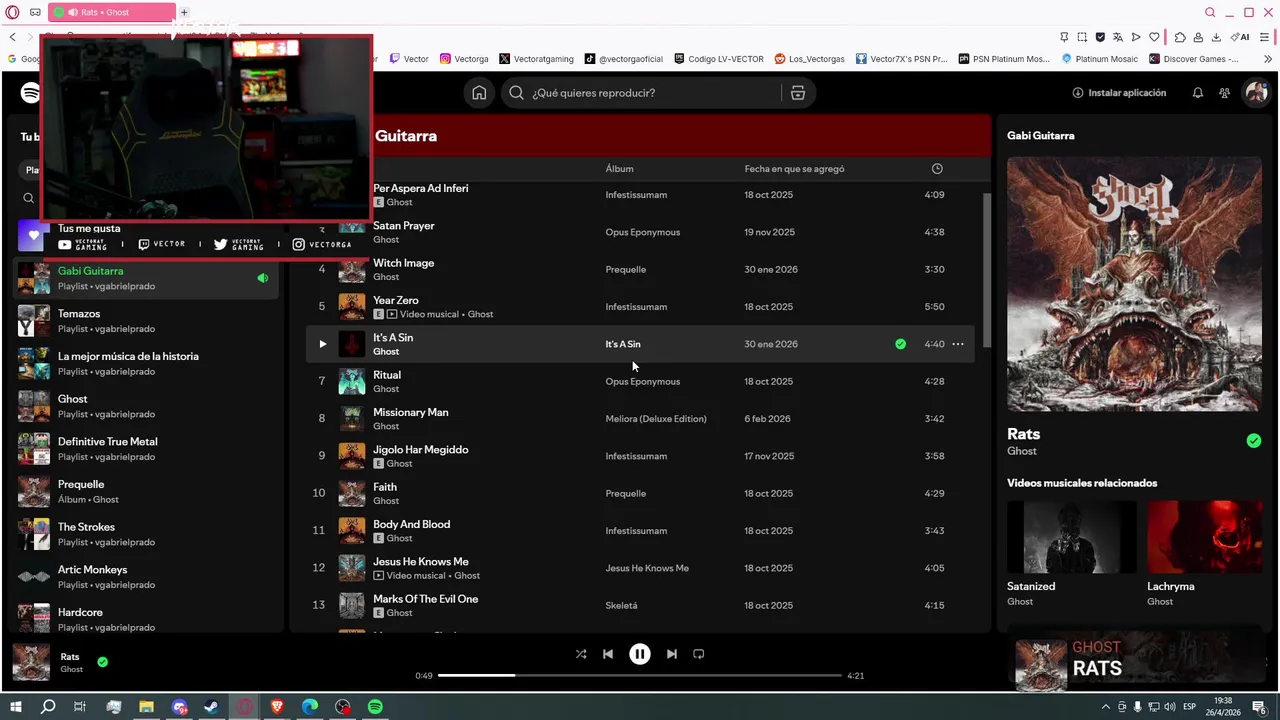The height and width of the screenshot is (720, 1280).
Task: Skip to previous track
Action: 608,654
